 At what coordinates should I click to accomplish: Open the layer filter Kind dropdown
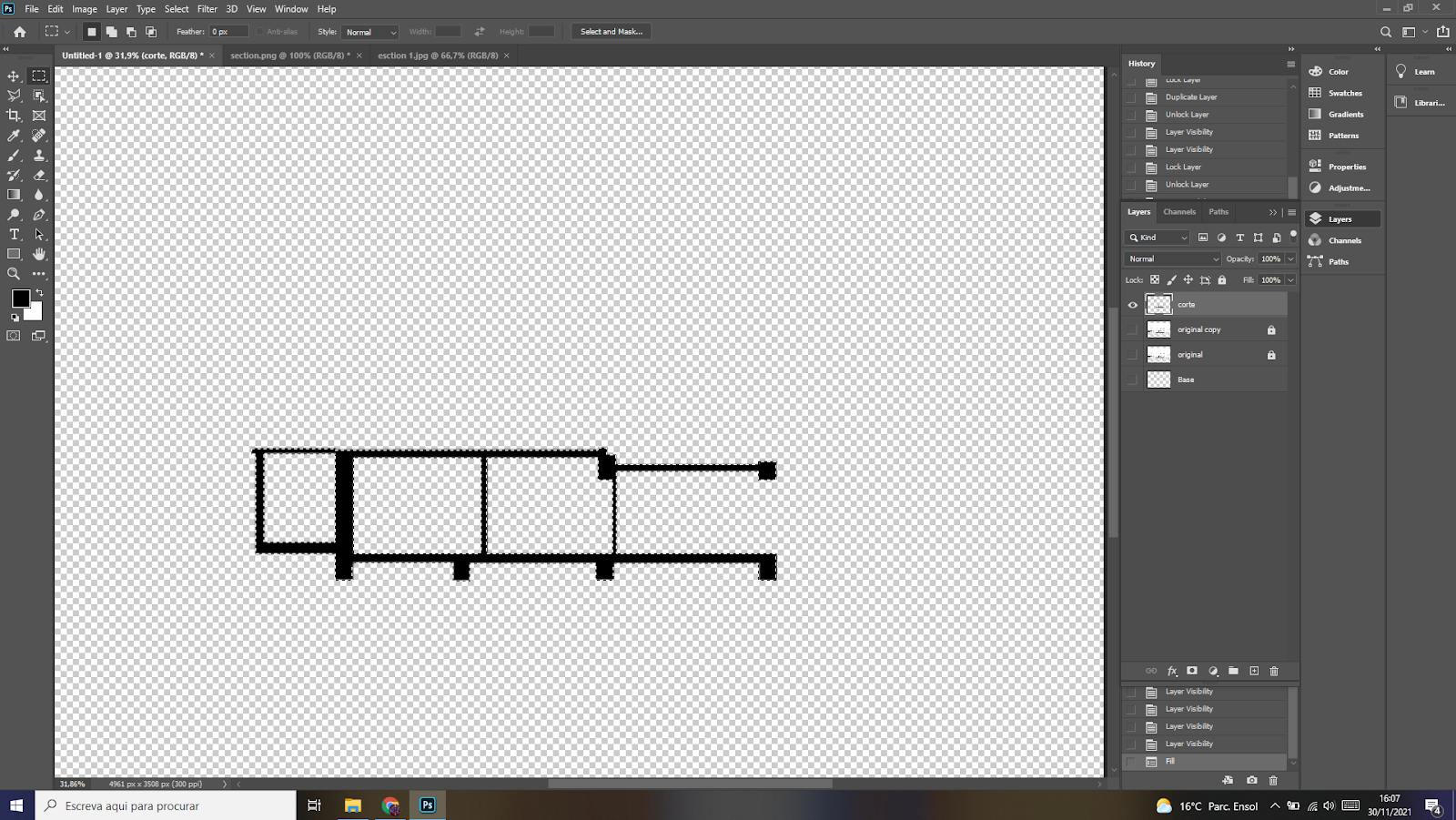1158,238
